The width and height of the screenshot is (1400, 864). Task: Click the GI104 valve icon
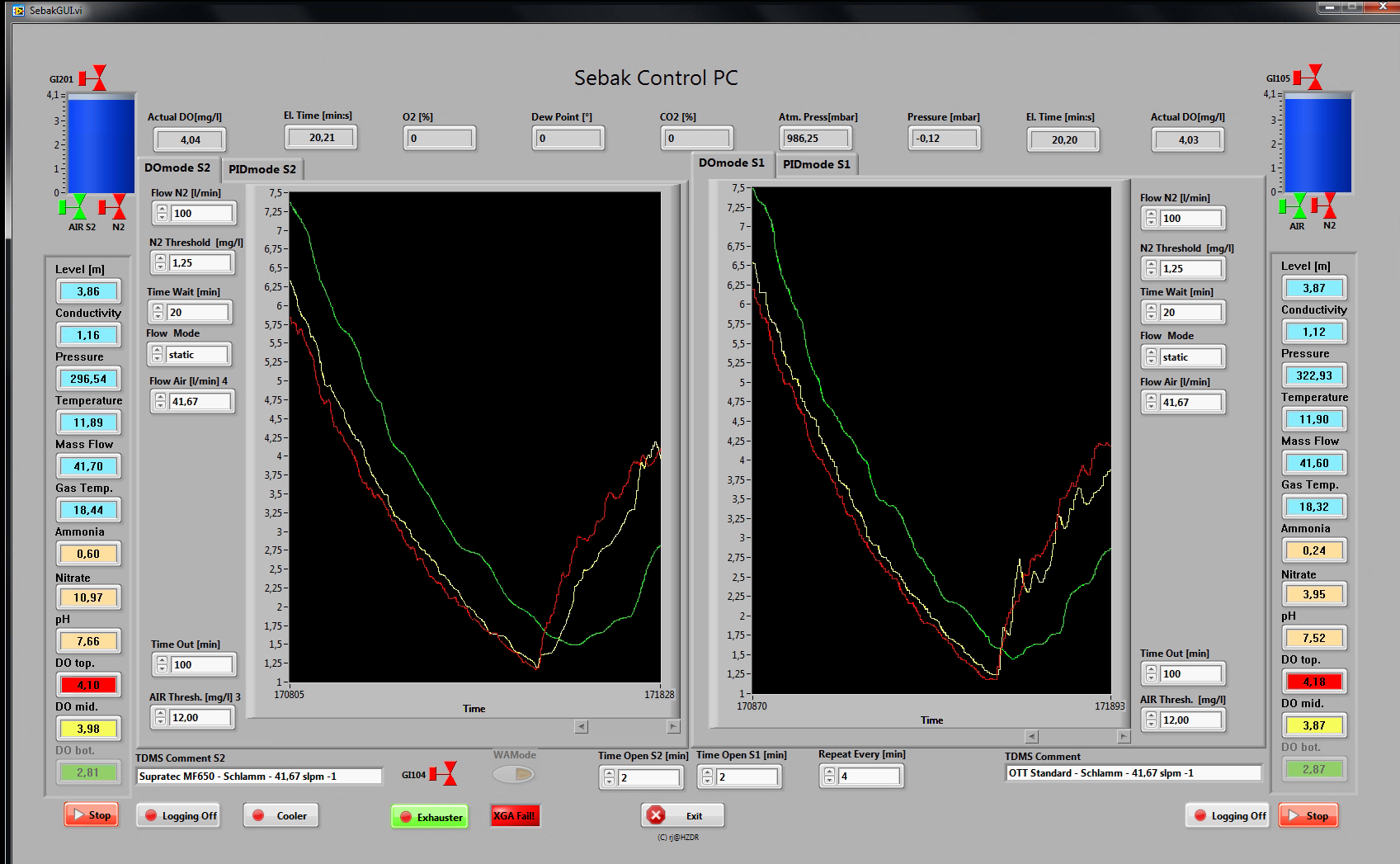tap(444, 774)
